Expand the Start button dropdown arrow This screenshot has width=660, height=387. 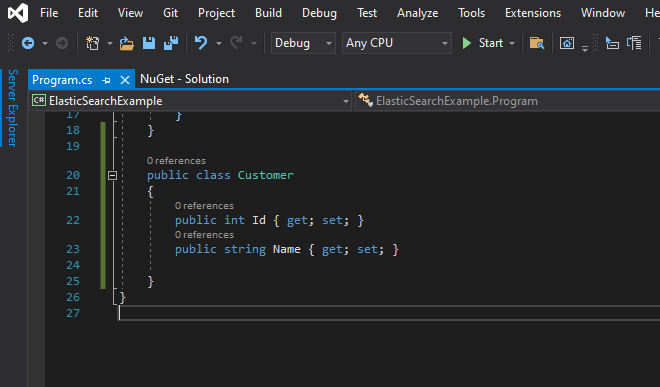coord(512,43)
